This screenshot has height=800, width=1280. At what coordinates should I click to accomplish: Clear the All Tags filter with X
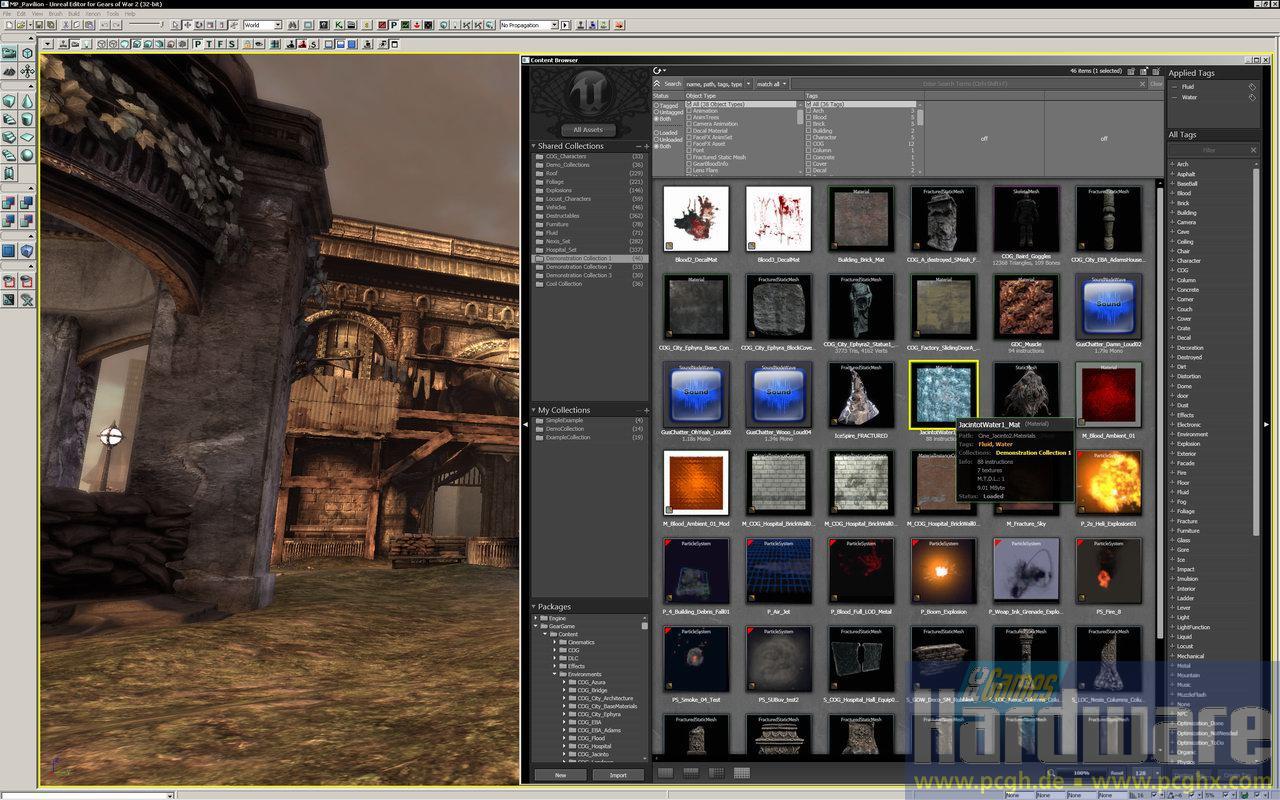[1253, 150]
